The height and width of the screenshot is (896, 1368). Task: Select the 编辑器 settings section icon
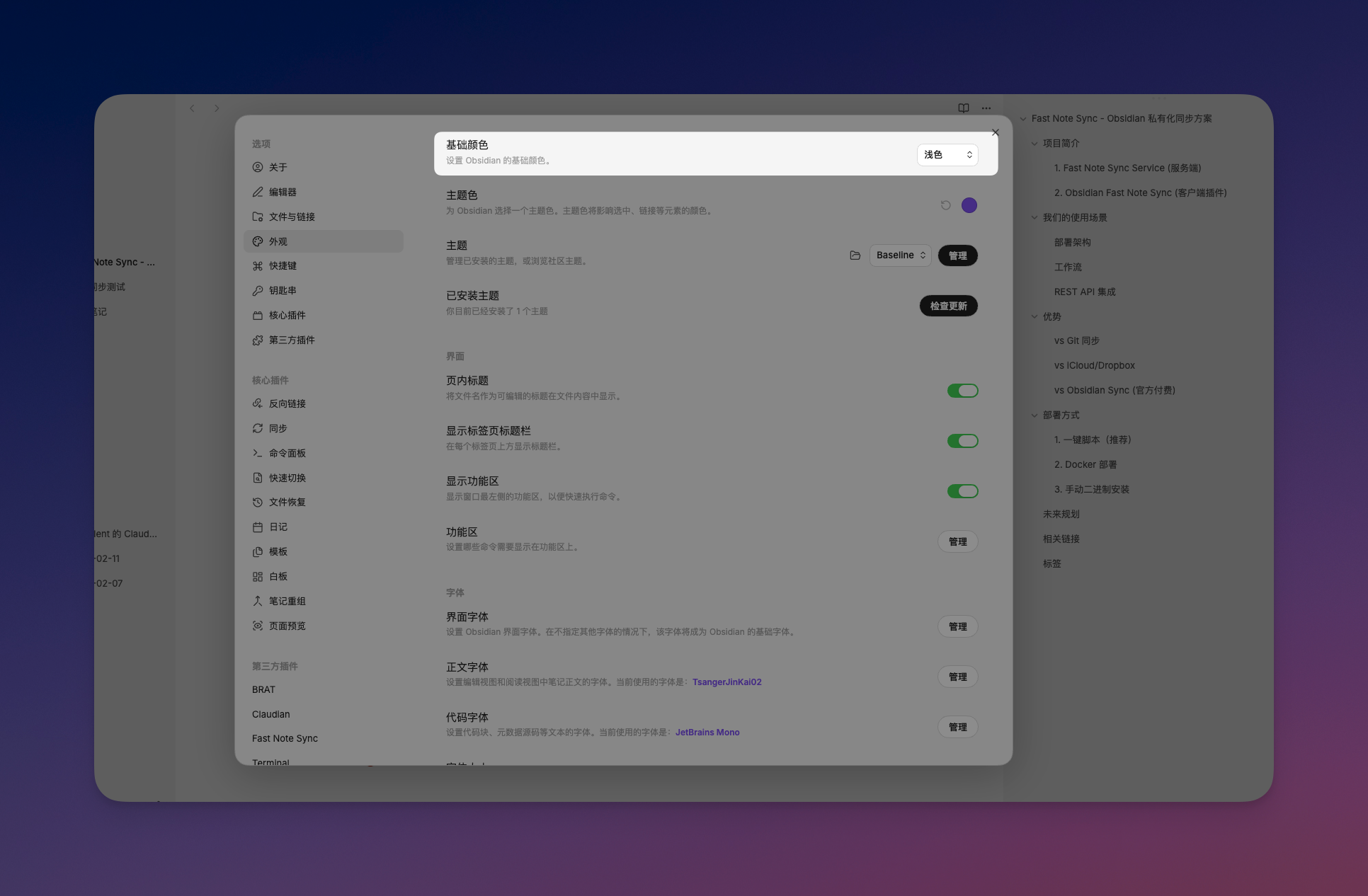[x=258, y=192]
